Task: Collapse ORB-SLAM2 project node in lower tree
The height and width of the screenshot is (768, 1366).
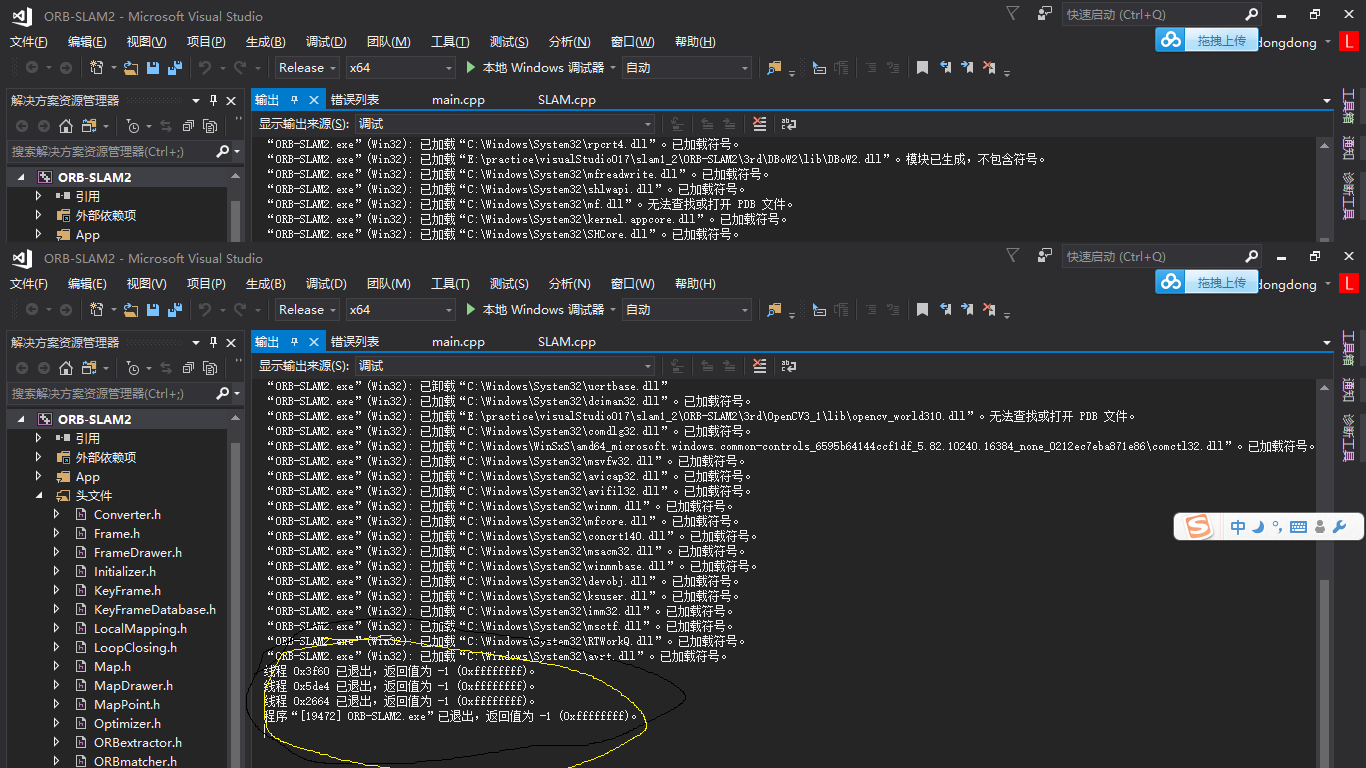Action: (x=20, y=419)
